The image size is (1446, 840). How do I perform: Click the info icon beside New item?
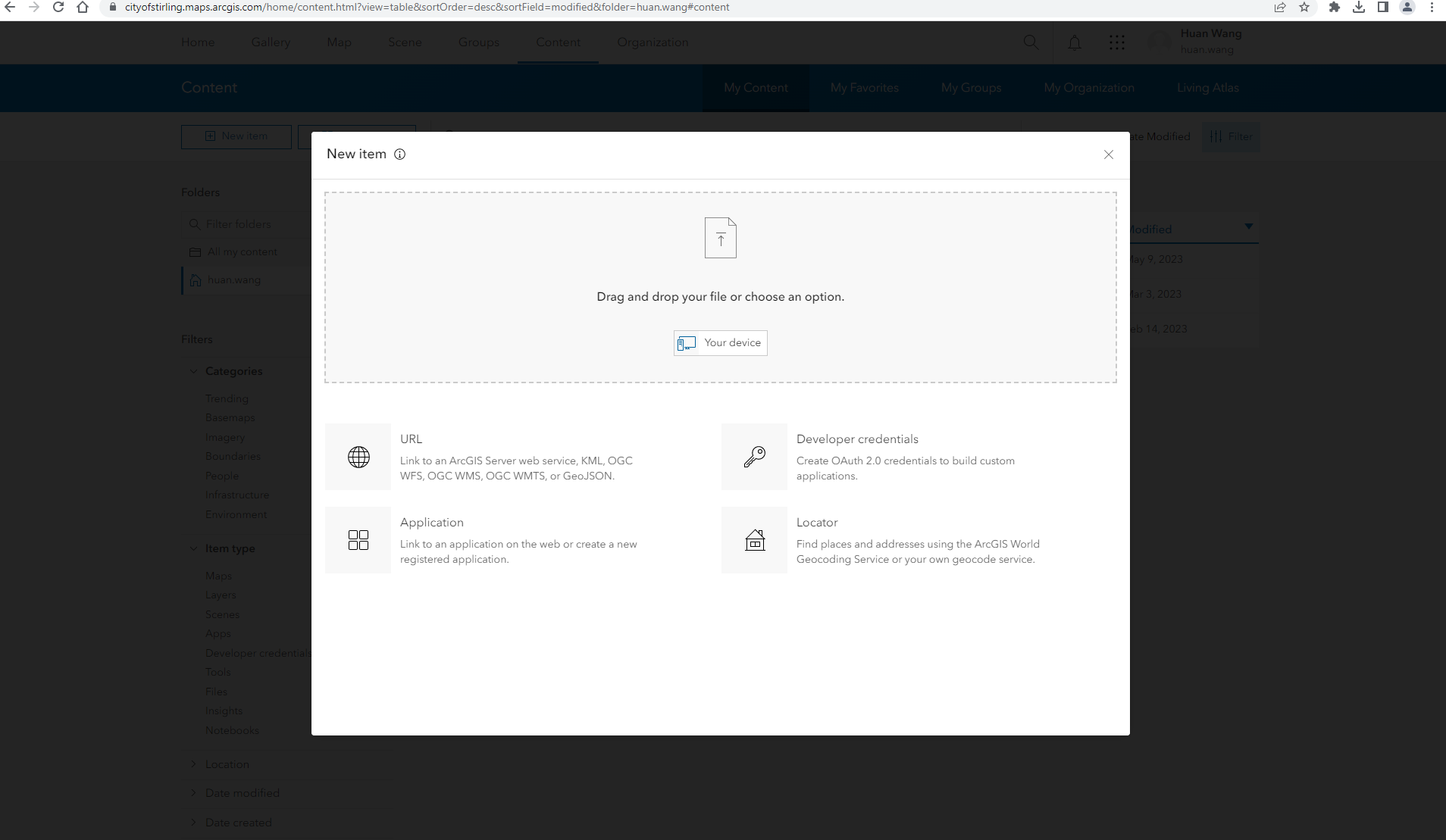point(400,155)
